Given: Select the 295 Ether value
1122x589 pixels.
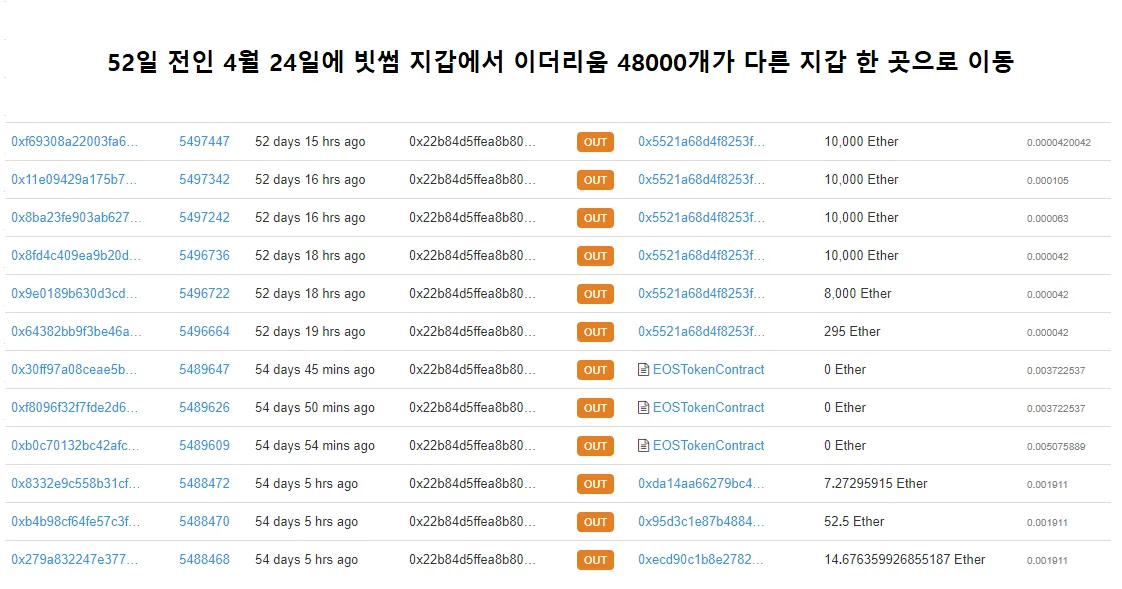Looking at the screenshot, I should coord(852,331).
